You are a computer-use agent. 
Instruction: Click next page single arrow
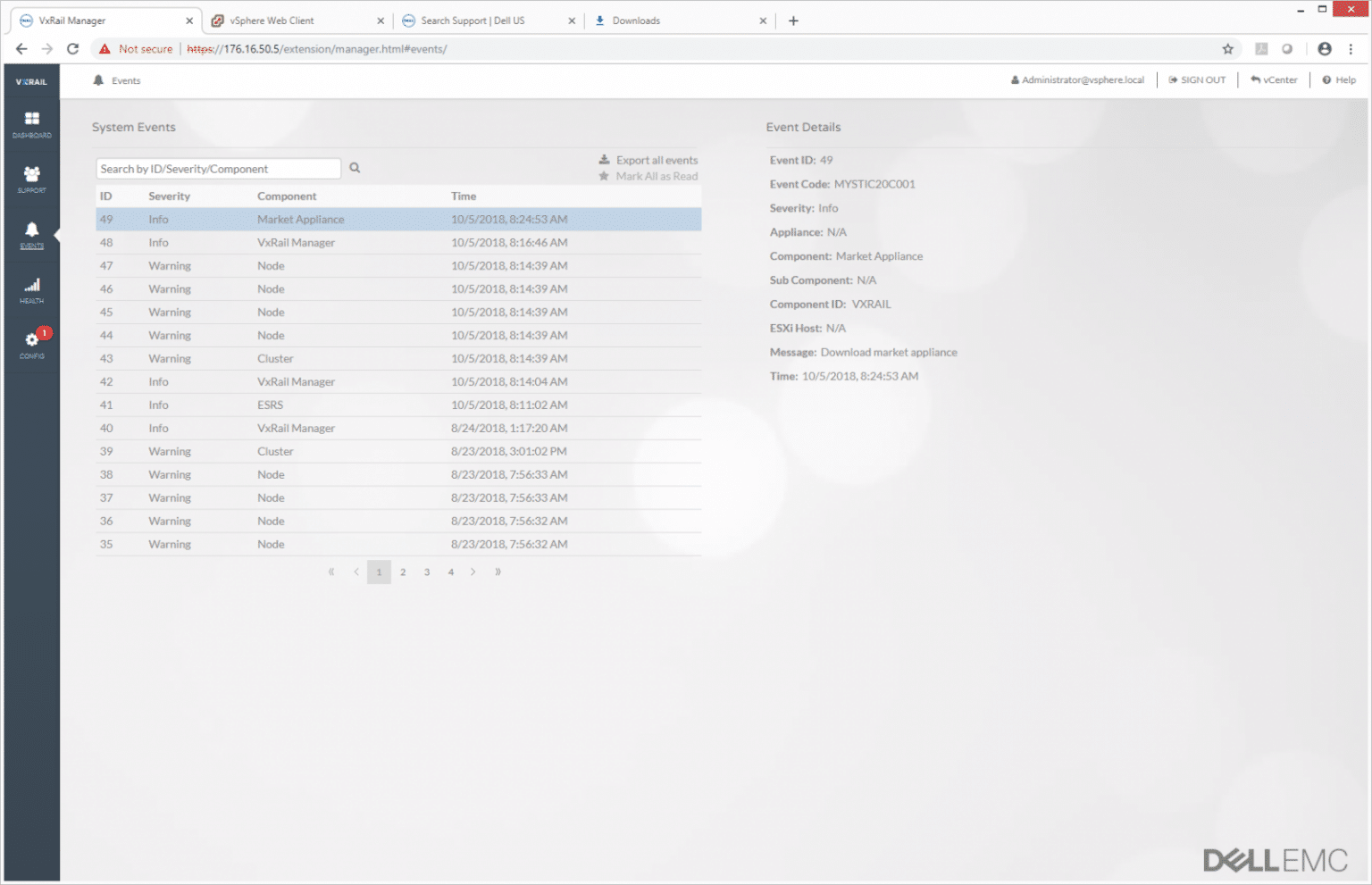click(x=473, y=572)
